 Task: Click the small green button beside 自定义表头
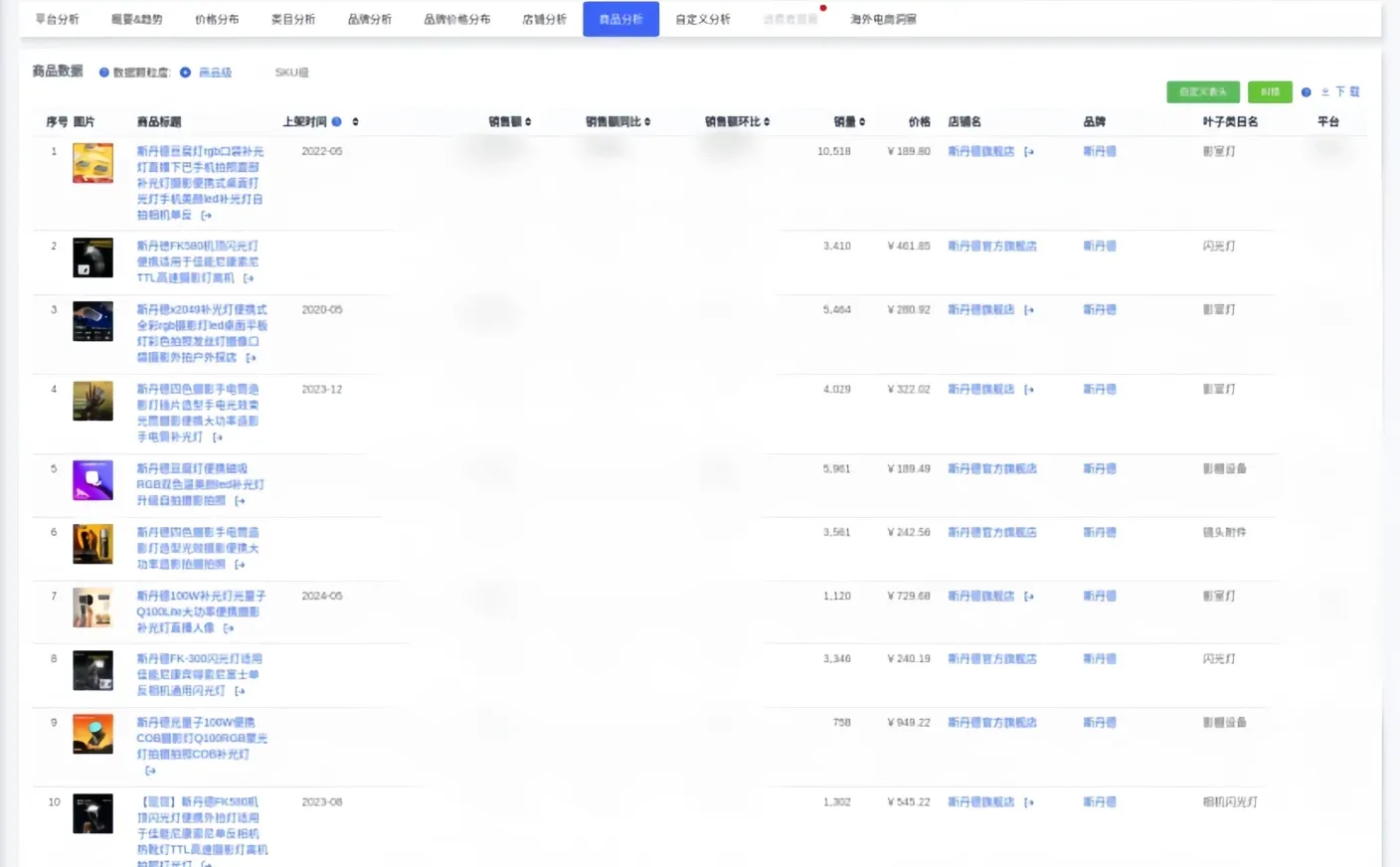[1270, 91]
